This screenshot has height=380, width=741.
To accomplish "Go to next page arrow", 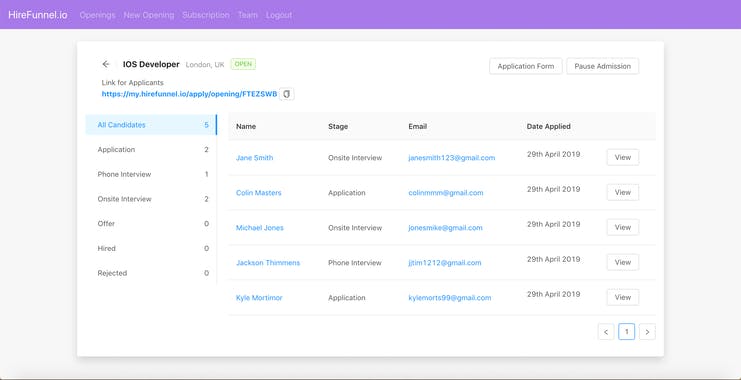I will point(647,332).
